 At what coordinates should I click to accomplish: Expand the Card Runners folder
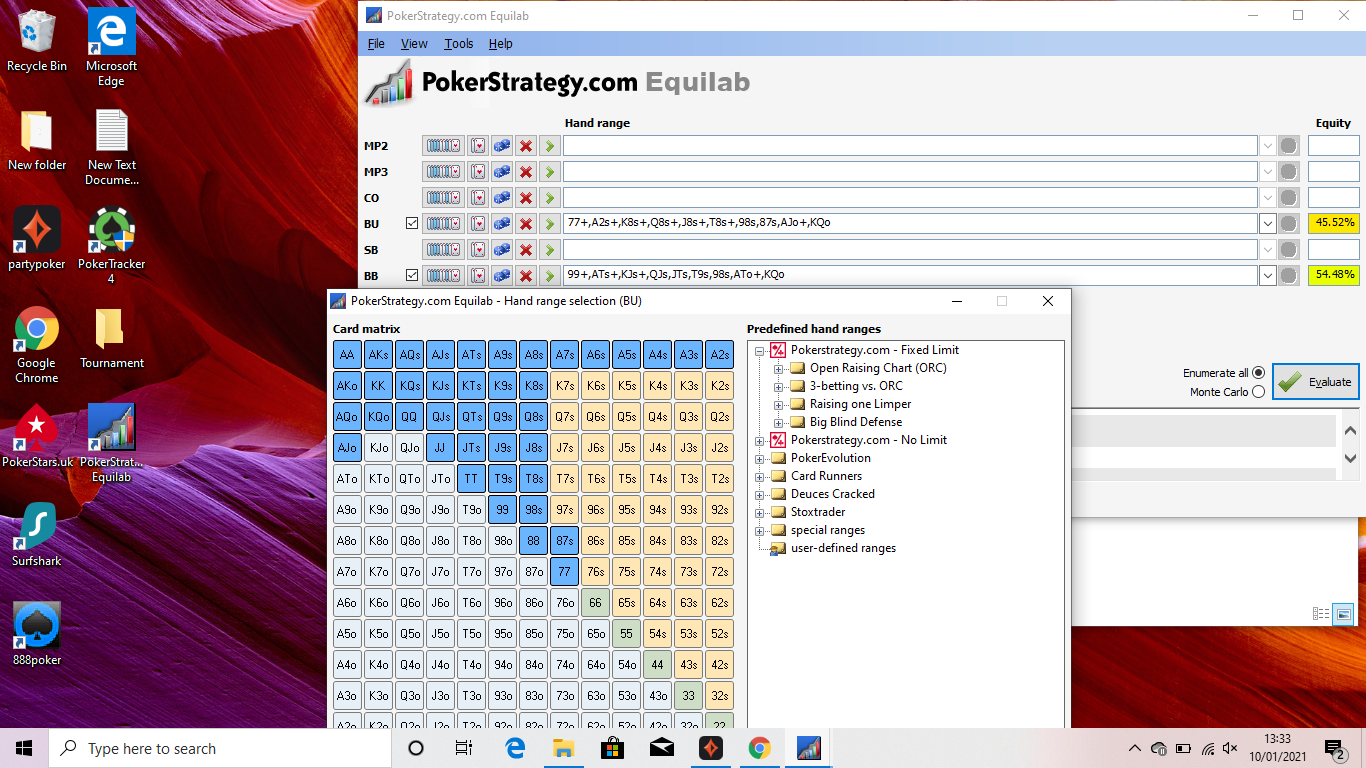pos(760,476)
